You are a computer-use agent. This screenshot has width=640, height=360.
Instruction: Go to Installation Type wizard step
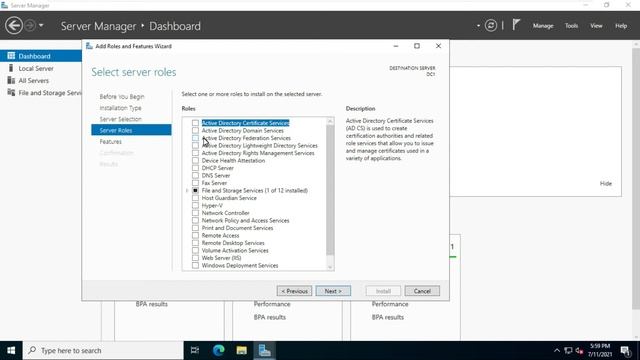point(120,108)
